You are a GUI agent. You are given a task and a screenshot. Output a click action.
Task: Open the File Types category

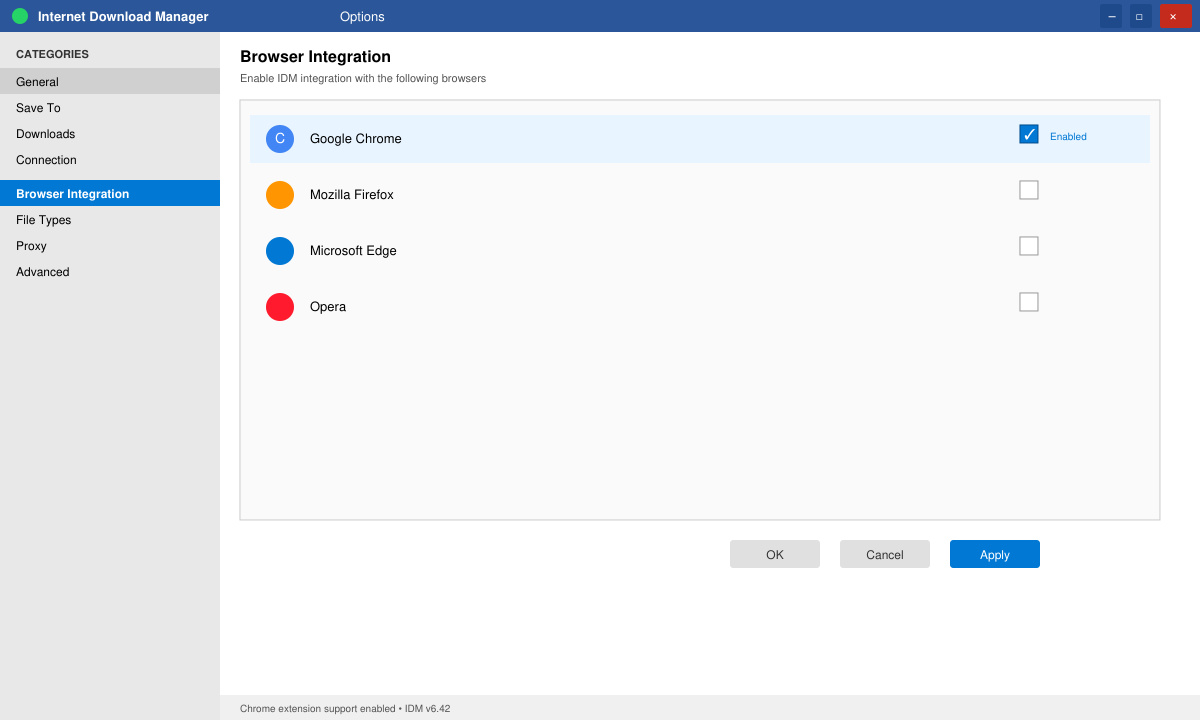[x=110, y=220]
